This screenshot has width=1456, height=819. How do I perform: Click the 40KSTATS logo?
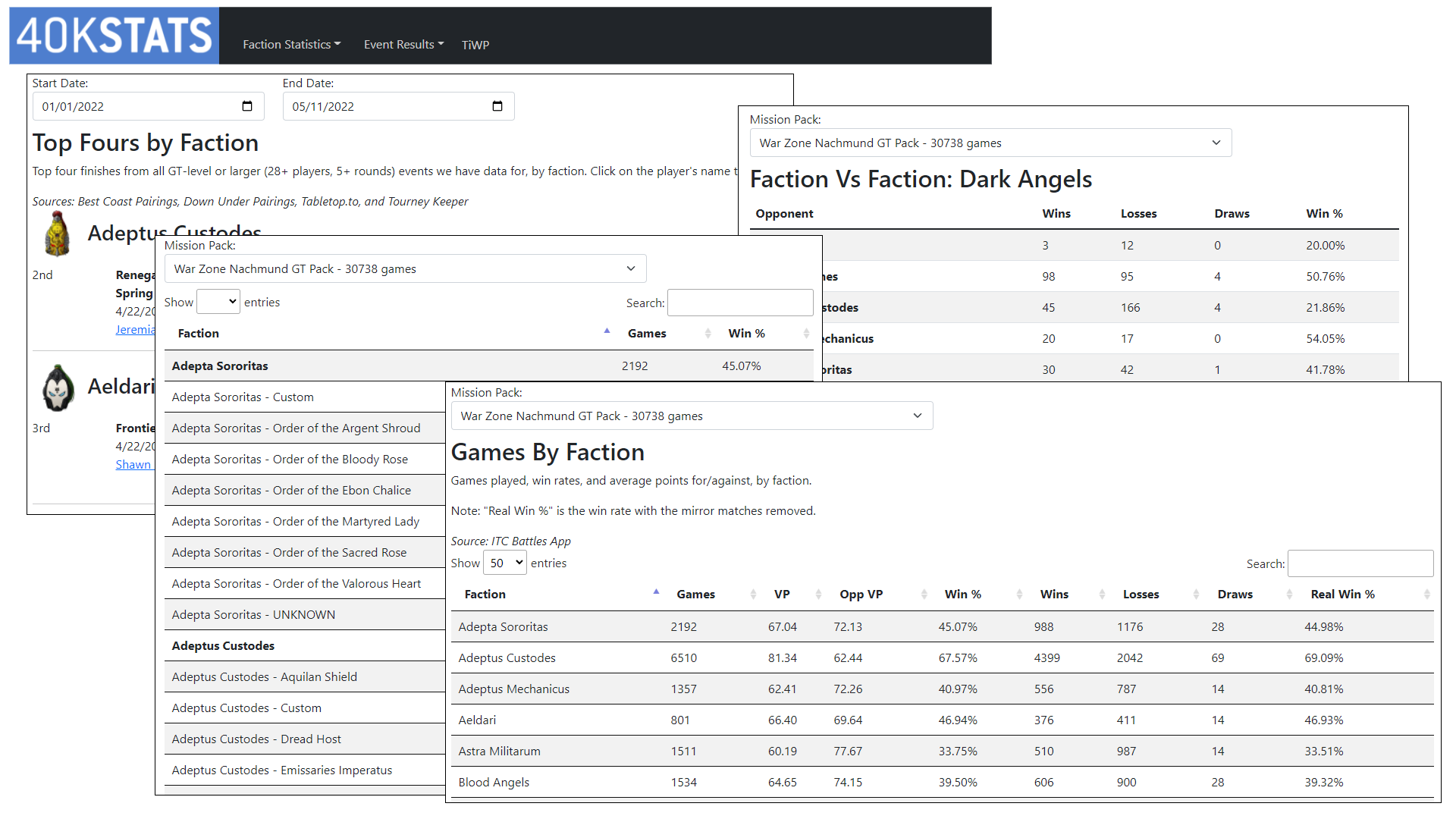(114, 36)
